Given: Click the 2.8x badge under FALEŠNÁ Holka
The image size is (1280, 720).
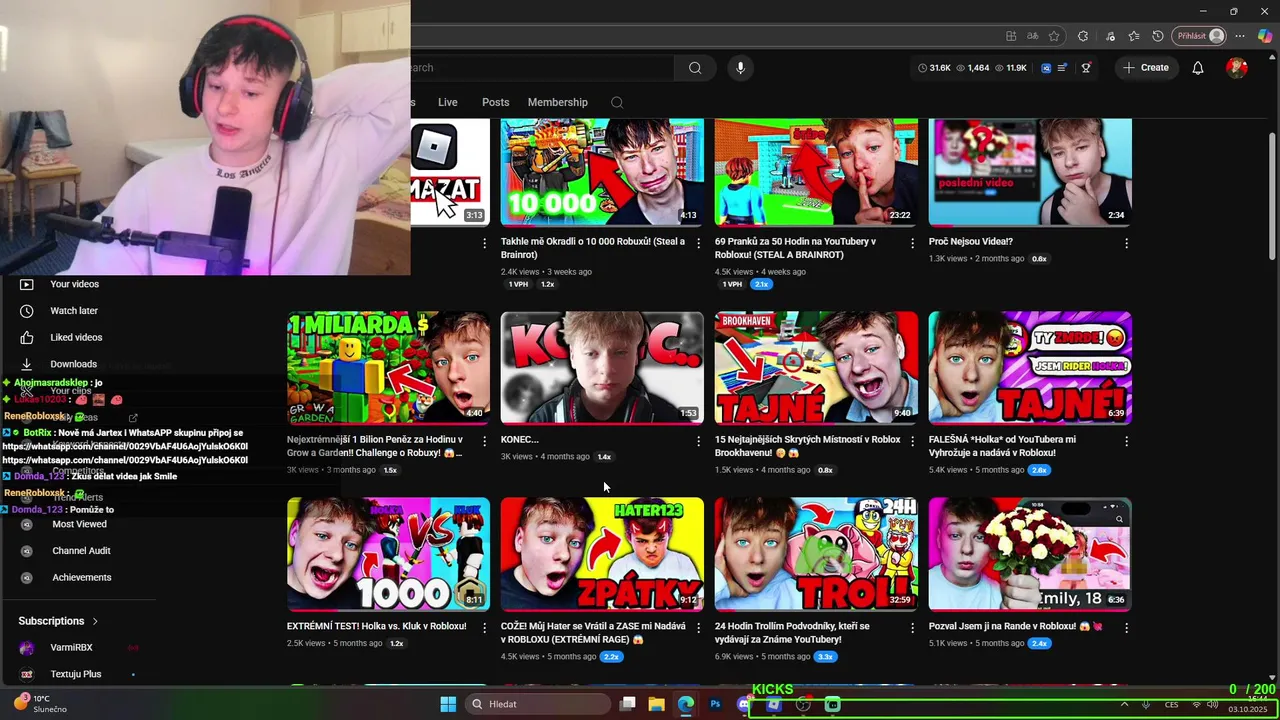Looking at the screenshot, I should pos(1039,470).
